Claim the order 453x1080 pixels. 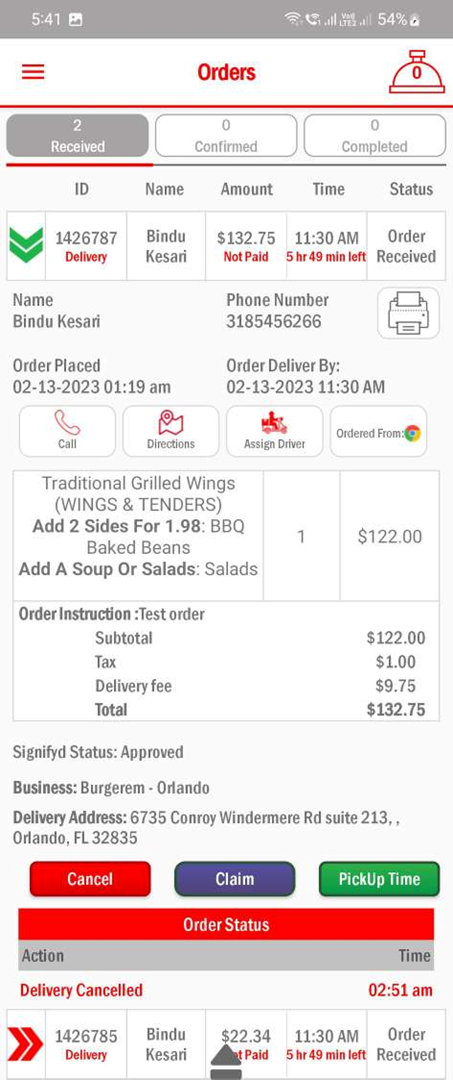click(235, 879)
